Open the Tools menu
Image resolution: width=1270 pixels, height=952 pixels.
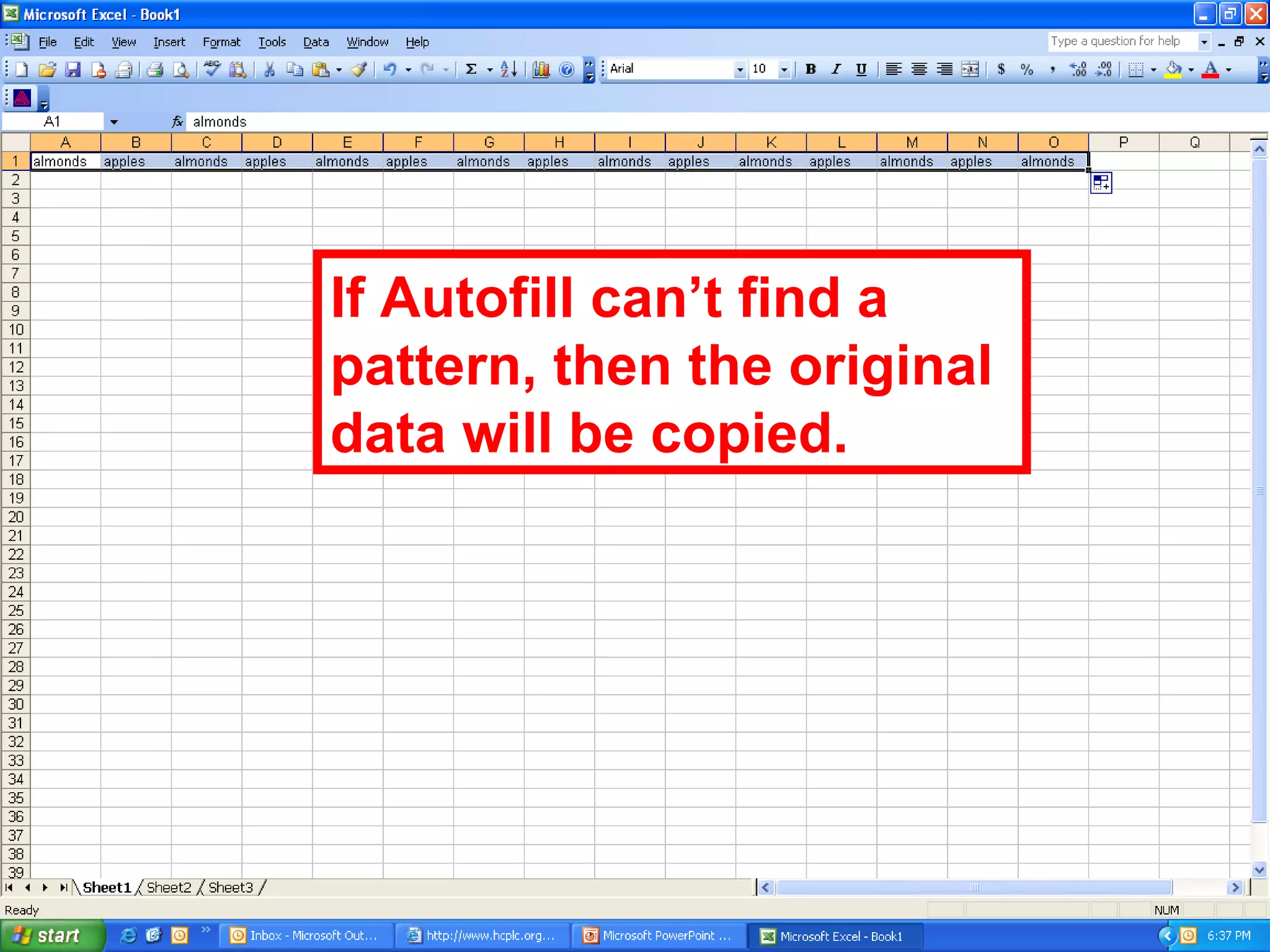tap(272, 42)
